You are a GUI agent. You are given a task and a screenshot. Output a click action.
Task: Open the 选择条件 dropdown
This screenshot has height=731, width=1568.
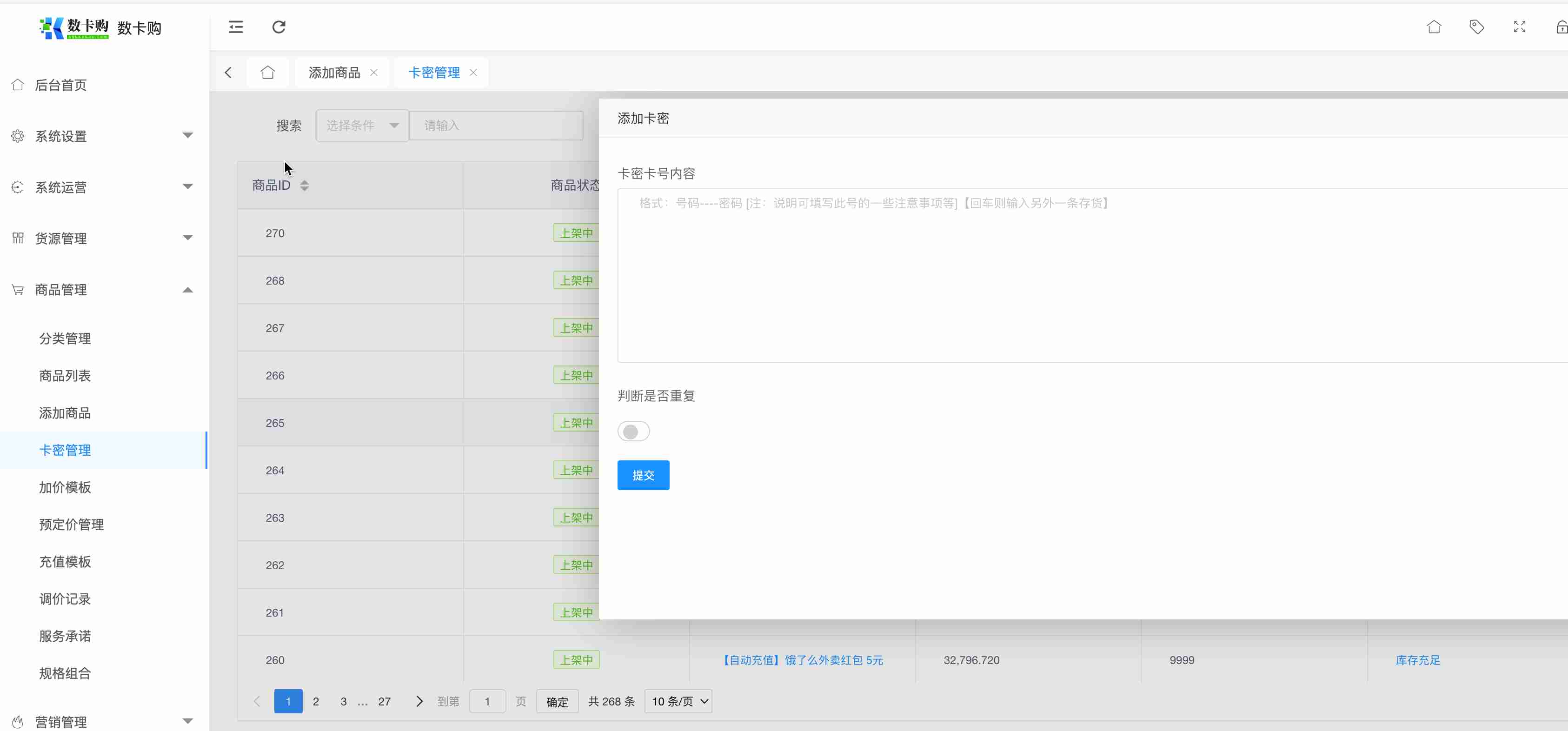click(362, 126)
